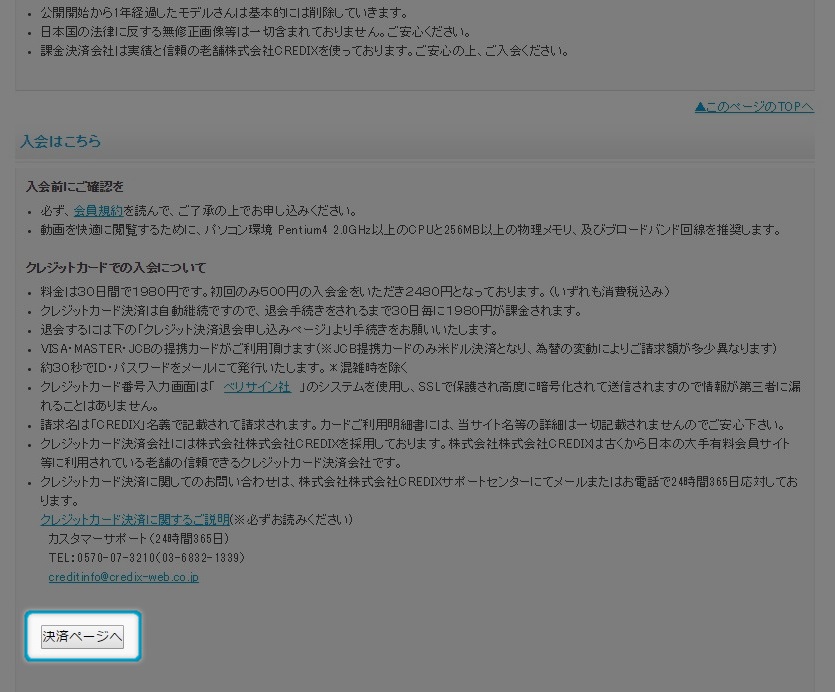The width and height of the screenshot is (835, 692).
Task: Click the 入会はこちら section heading
Action: [61, 142]
